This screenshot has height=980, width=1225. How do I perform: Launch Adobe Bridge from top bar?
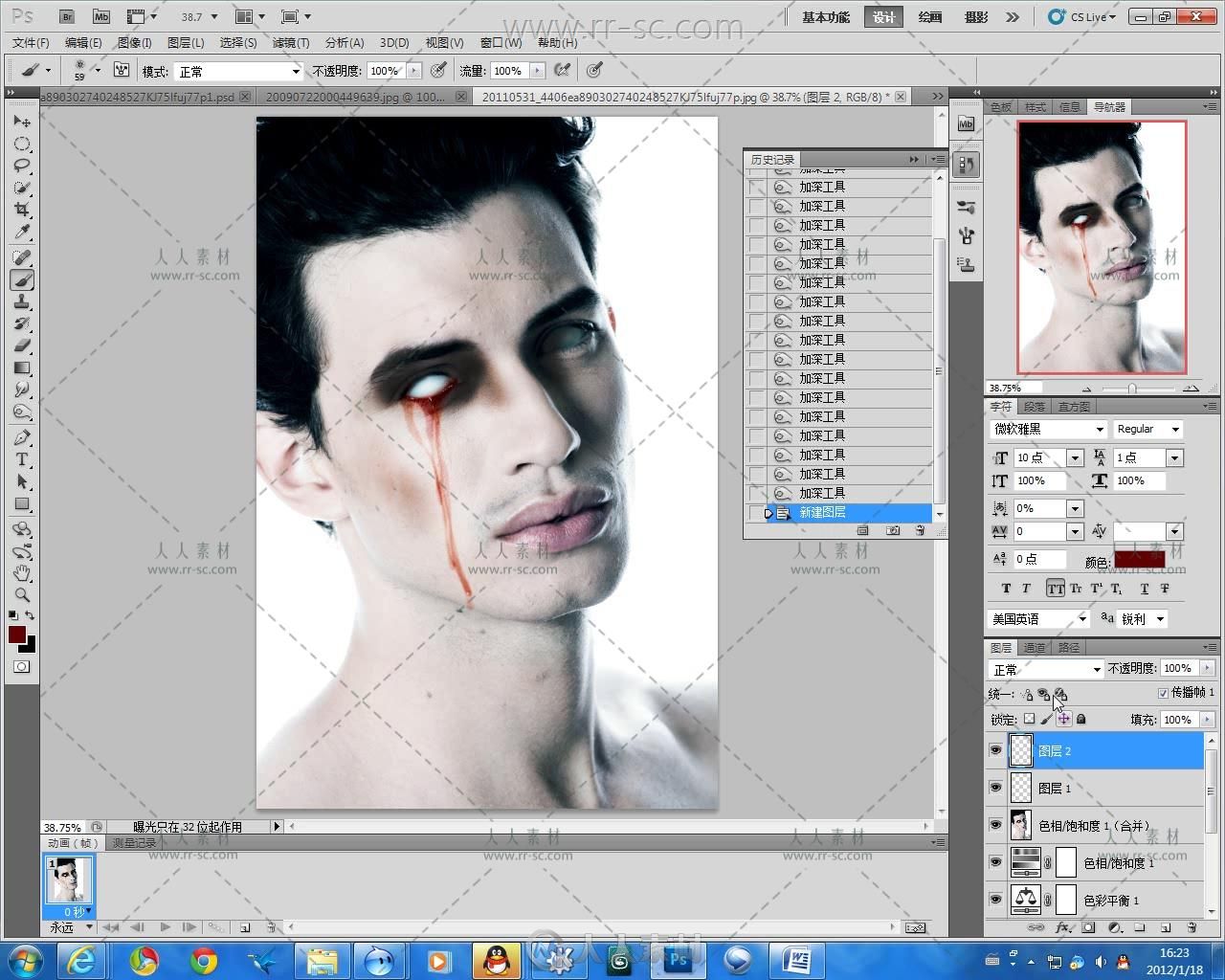click(x=67, y=16)
